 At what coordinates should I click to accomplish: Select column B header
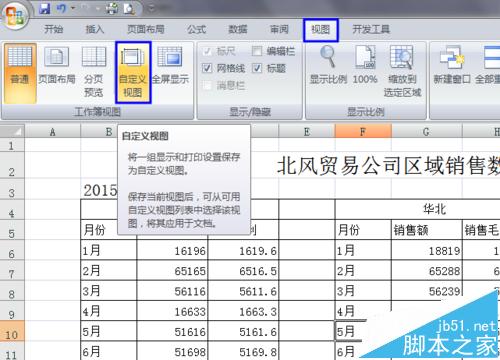[x=99, y=132]
